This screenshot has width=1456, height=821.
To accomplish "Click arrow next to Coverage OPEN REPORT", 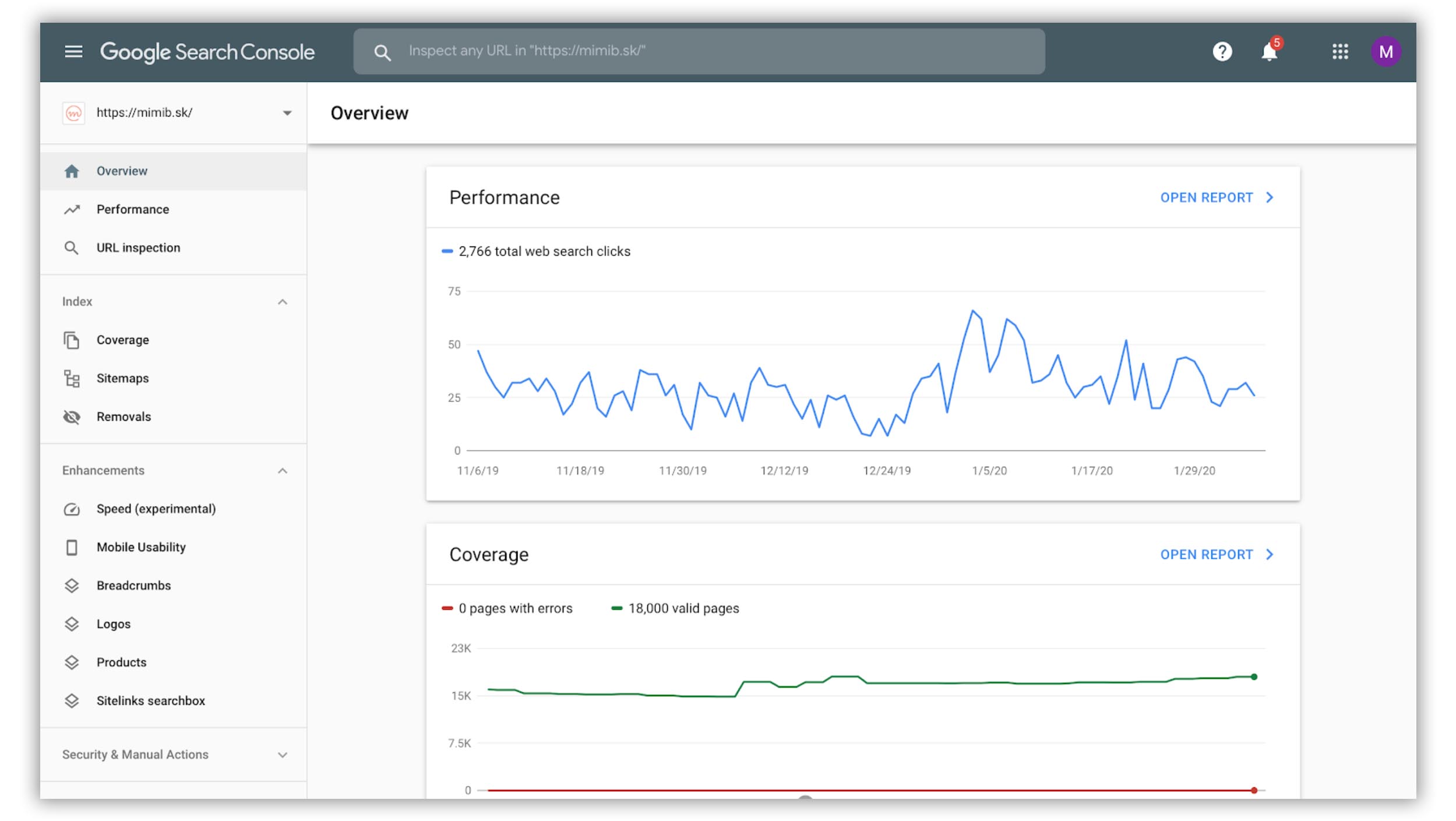I will [1270, 554].
